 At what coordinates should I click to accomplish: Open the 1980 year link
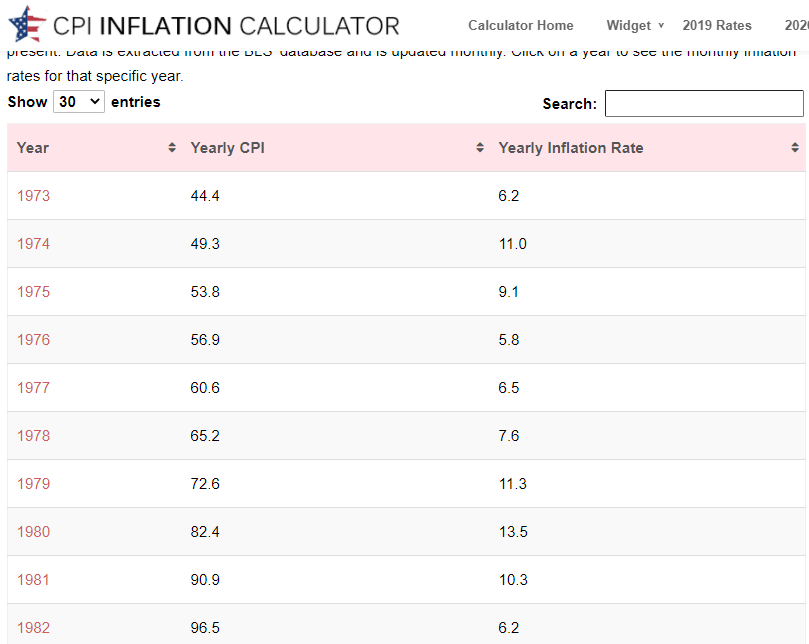33,532
